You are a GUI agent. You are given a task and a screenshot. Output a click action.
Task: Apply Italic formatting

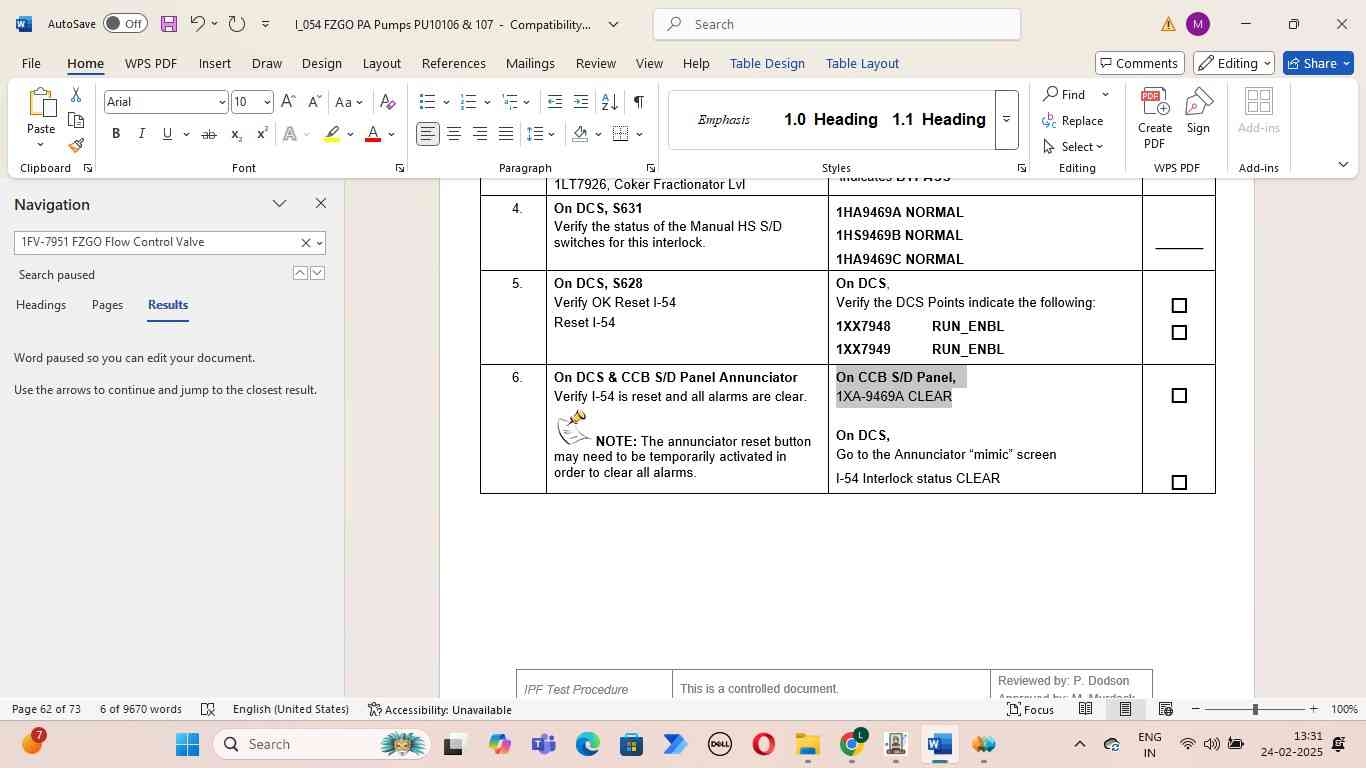click(x=141, y=134)
